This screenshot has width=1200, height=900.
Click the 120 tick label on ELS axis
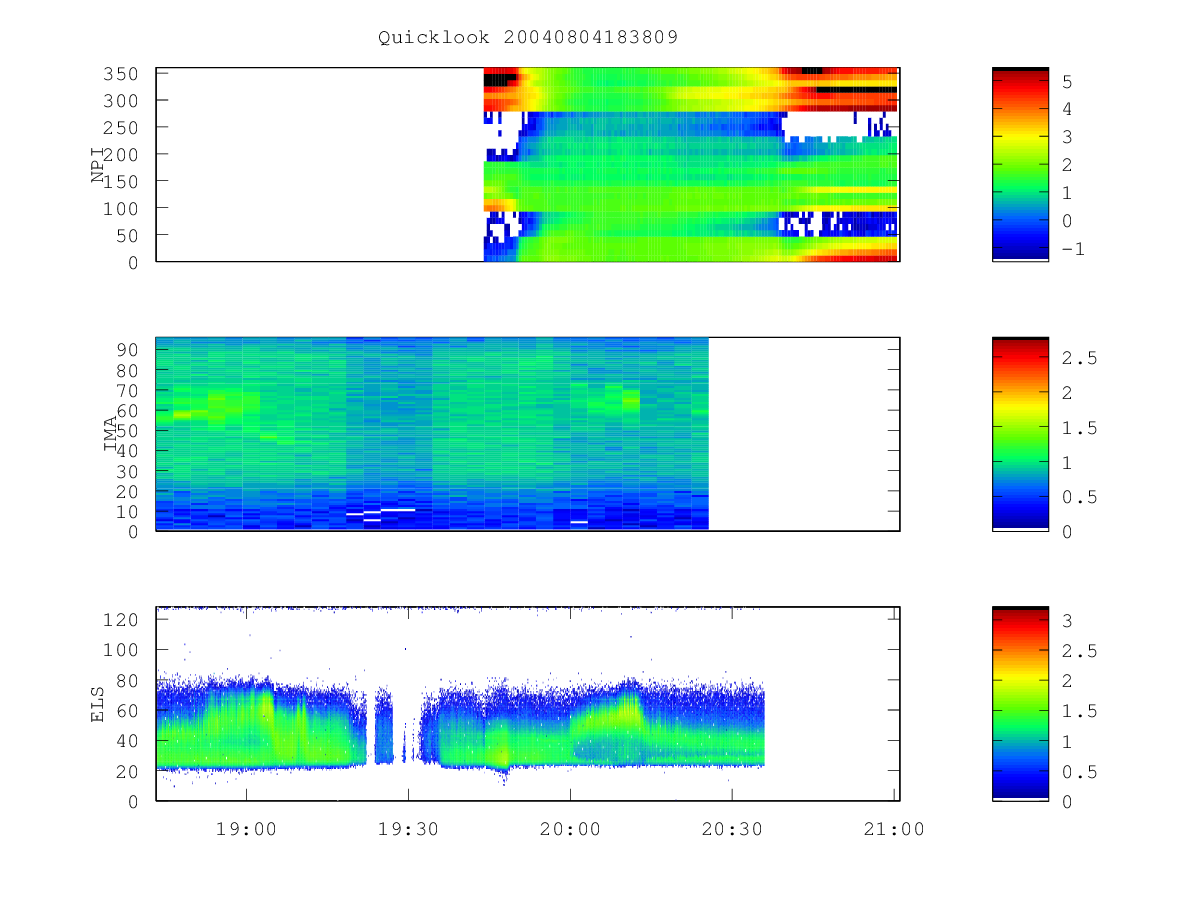pyautogui.click(x=123, y=619)
